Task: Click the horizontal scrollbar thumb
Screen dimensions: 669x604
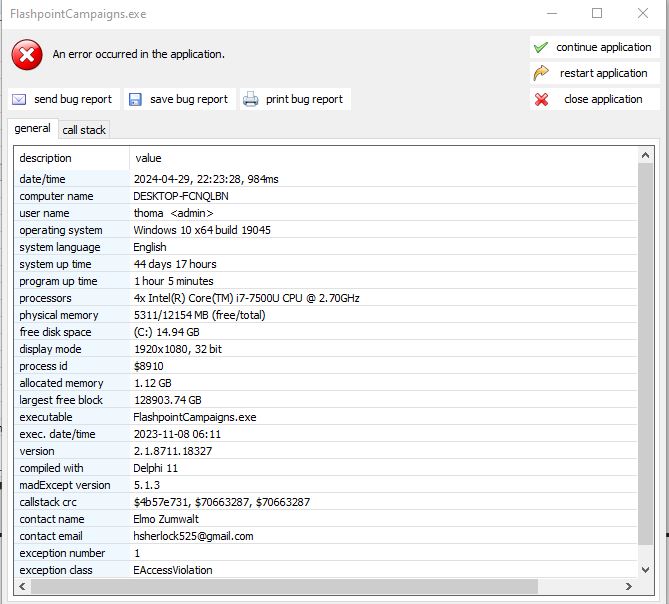Action: (x=284, y=587)
